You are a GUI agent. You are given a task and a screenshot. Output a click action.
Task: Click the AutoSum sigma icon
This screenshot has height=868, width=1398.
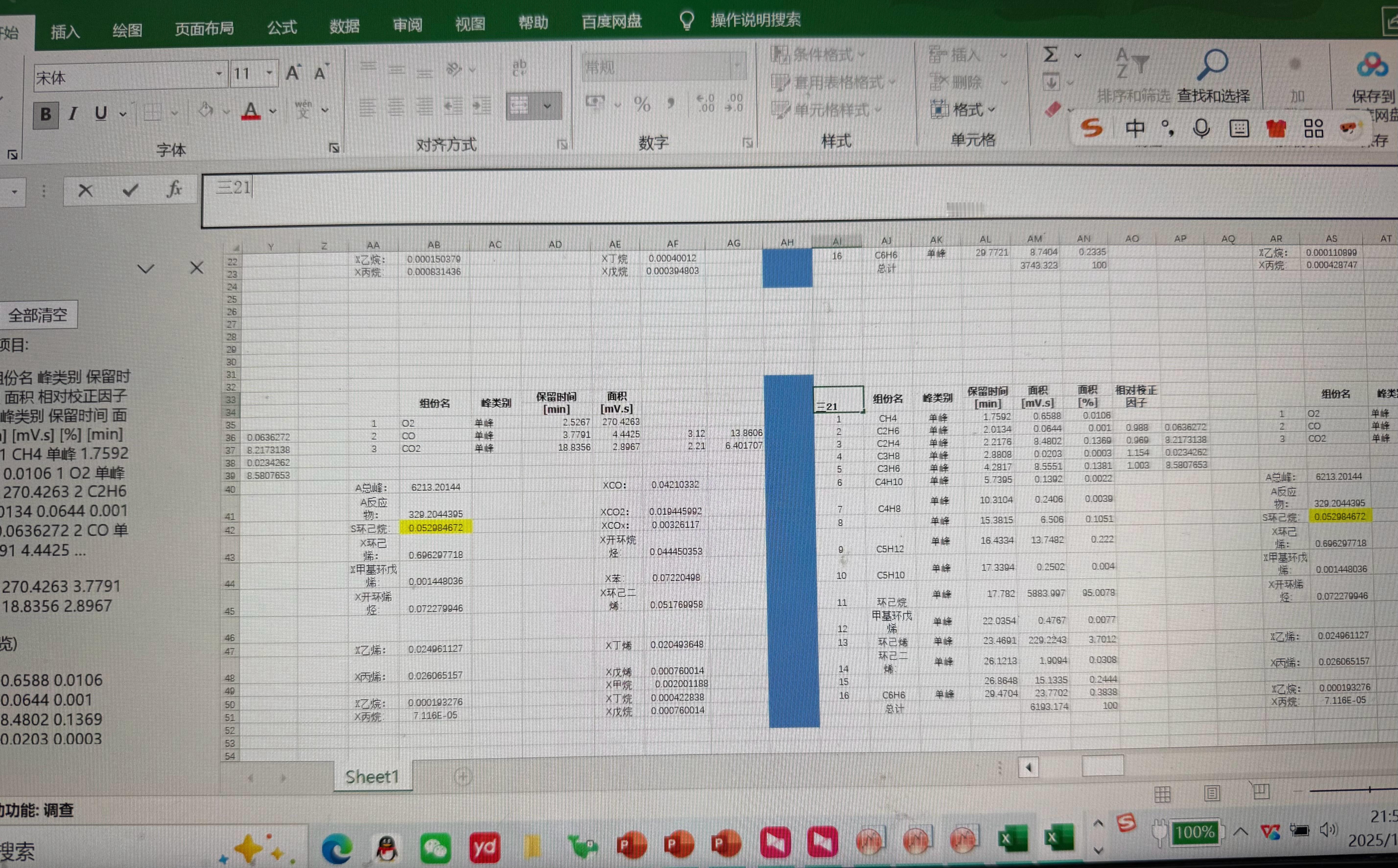pos(1050,55)
